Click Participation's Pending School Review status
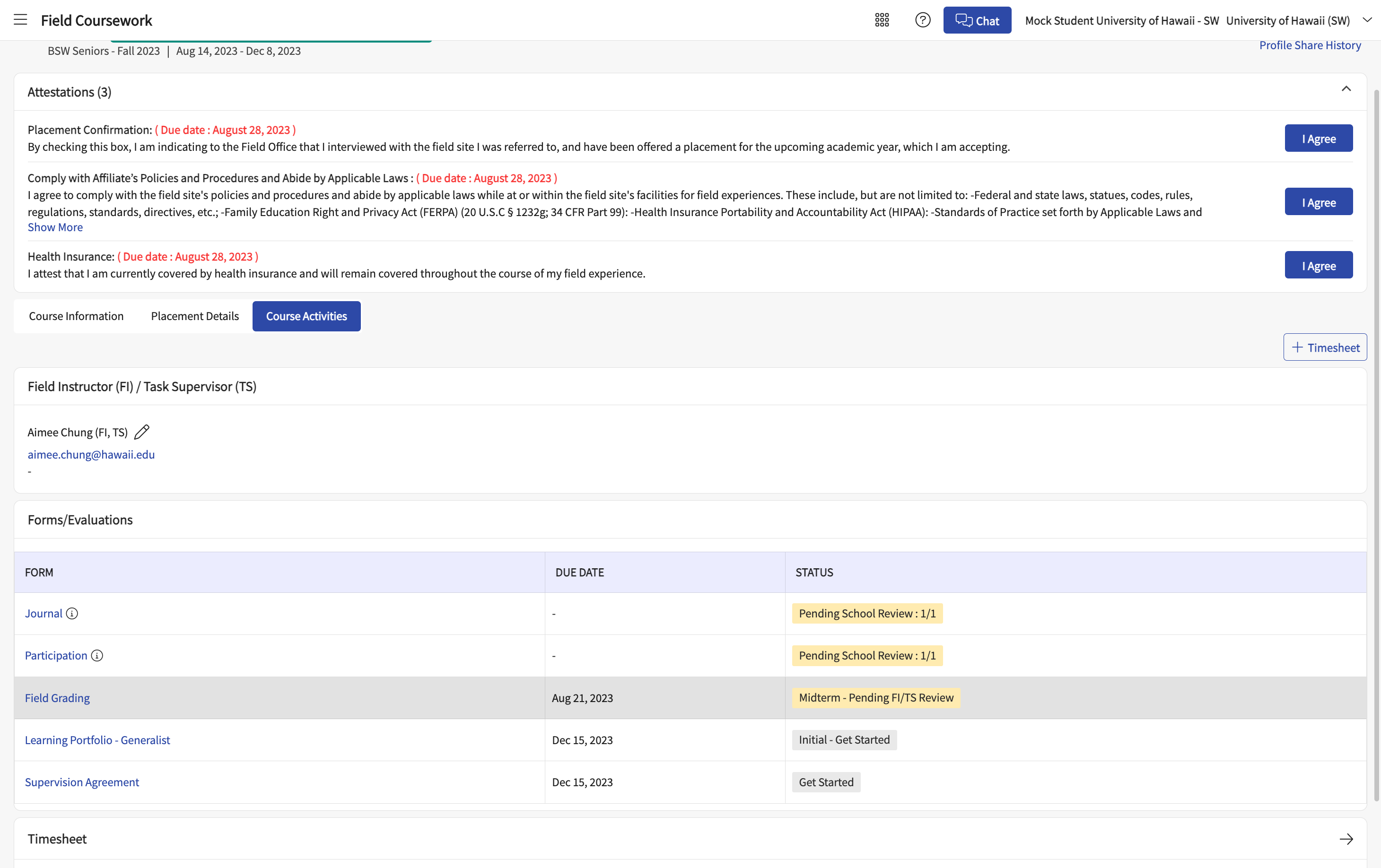This screenshot has height=868, width=1381. tap(867, 655)
